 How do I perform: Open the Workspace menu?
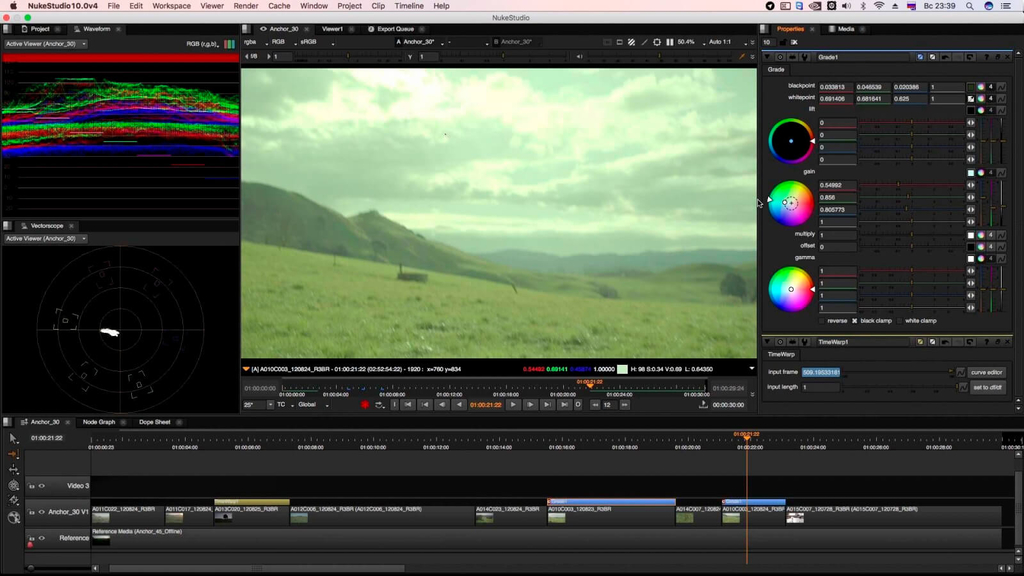[x=171, y=5]
